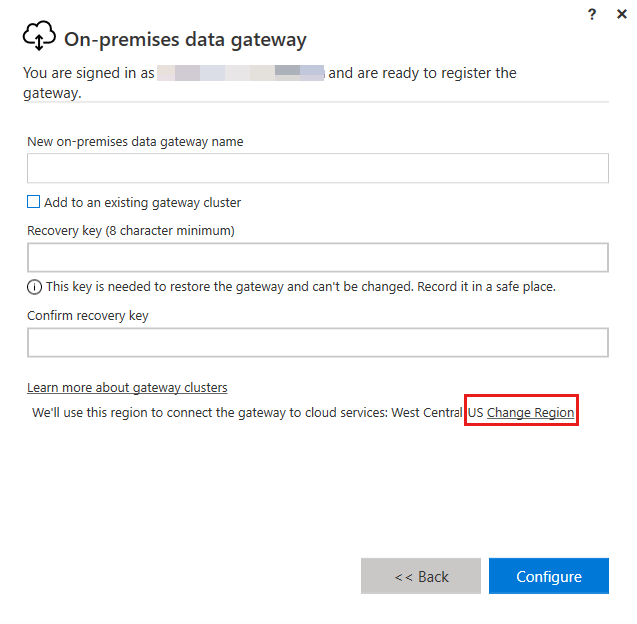The image size is (637, 624).
Task: Click the info icon beside recovery key note
Action: [35, 287]
